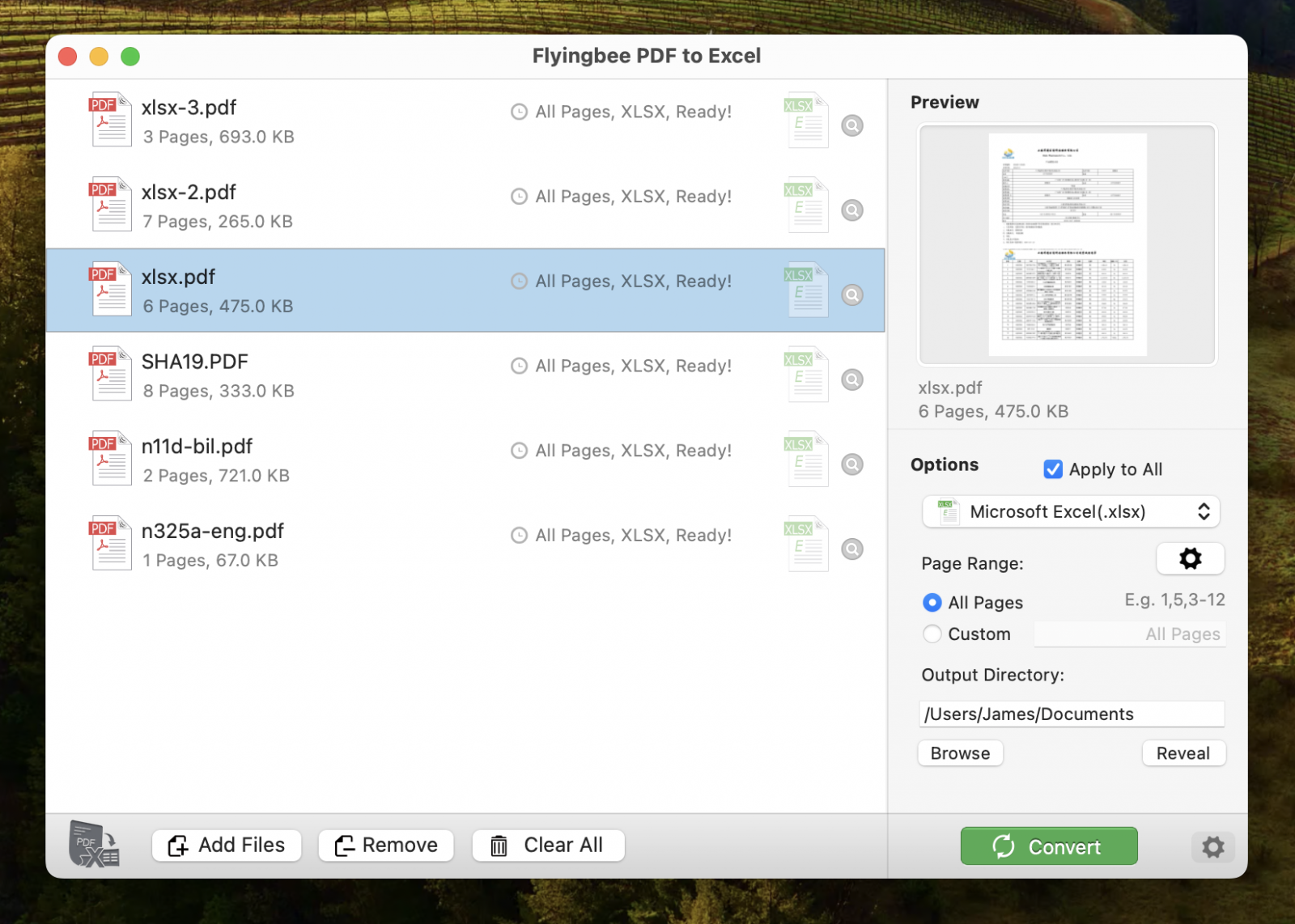1295x924 pixels.
Task: Click the Clear All button
Action: click(548, 846)
